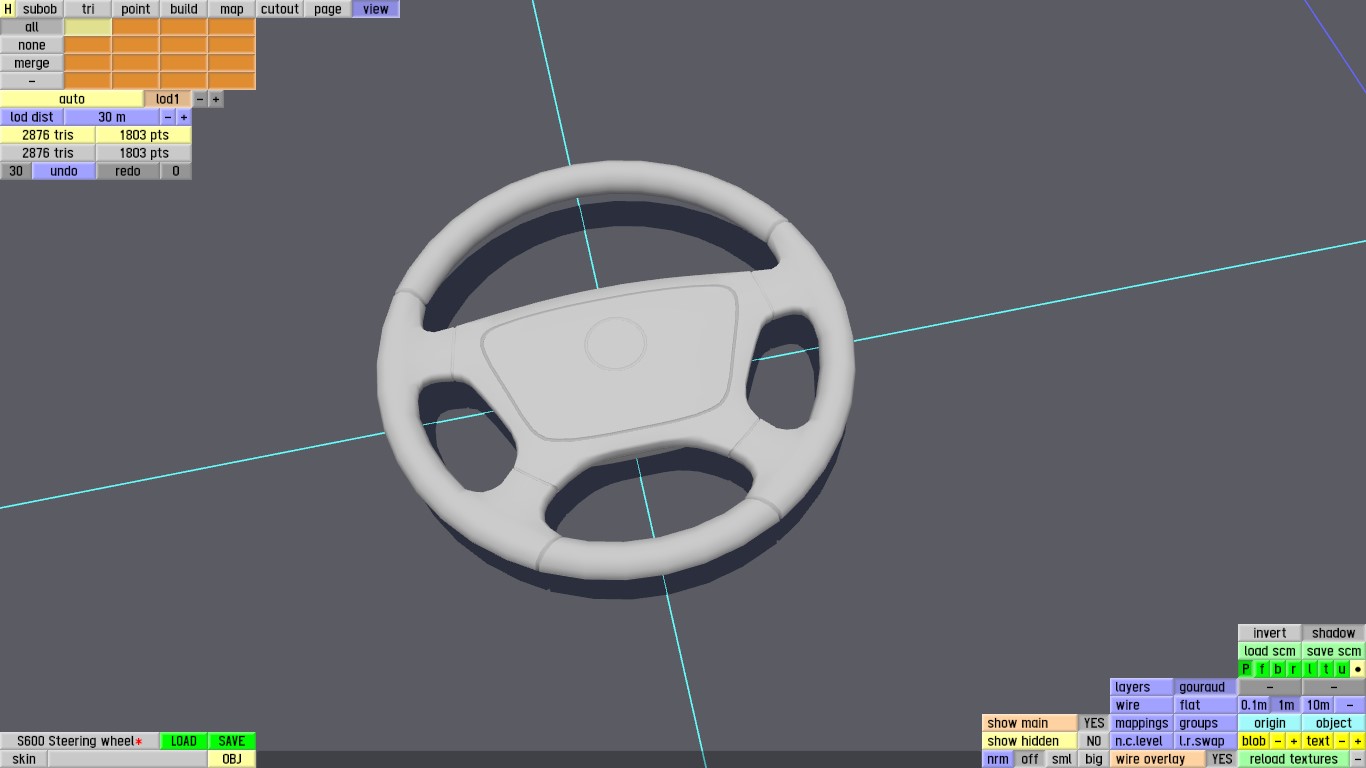
Task: Increase blob size with plus
Action: [x=1294, y=741]
